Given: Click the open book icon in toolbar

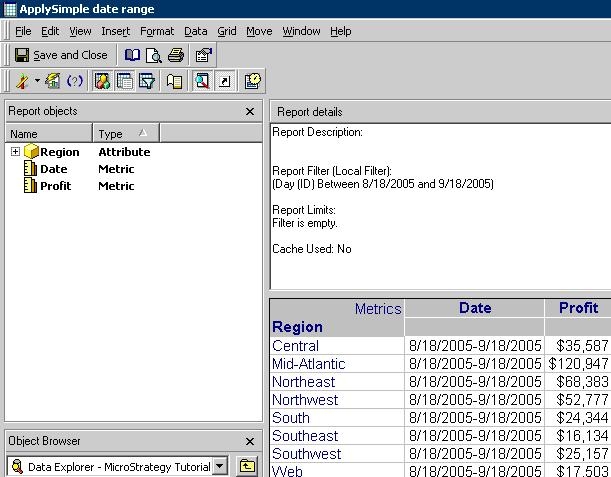Looking at the screenshot, I should click(x=132, y=55).
